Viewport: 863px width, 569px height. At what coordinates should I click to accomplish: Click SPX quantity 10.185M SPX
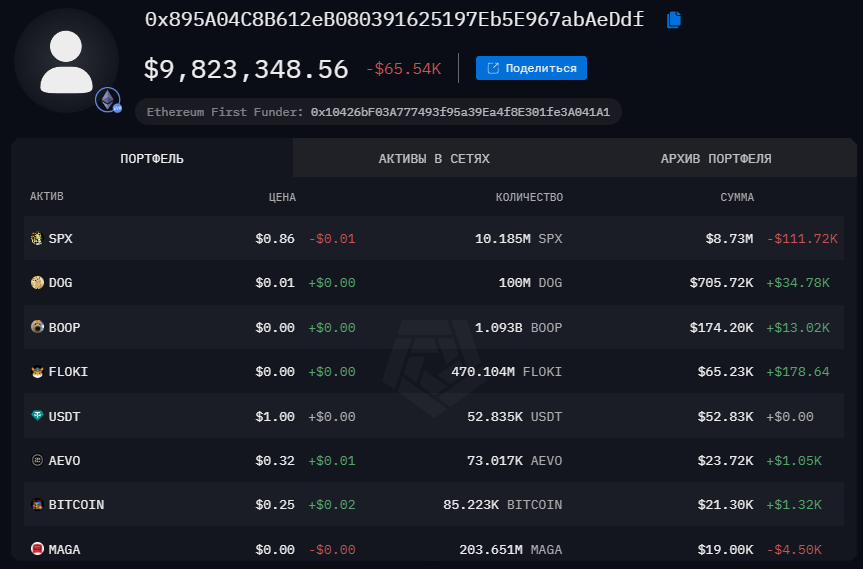pyautogui.click(x=518, y=239)
